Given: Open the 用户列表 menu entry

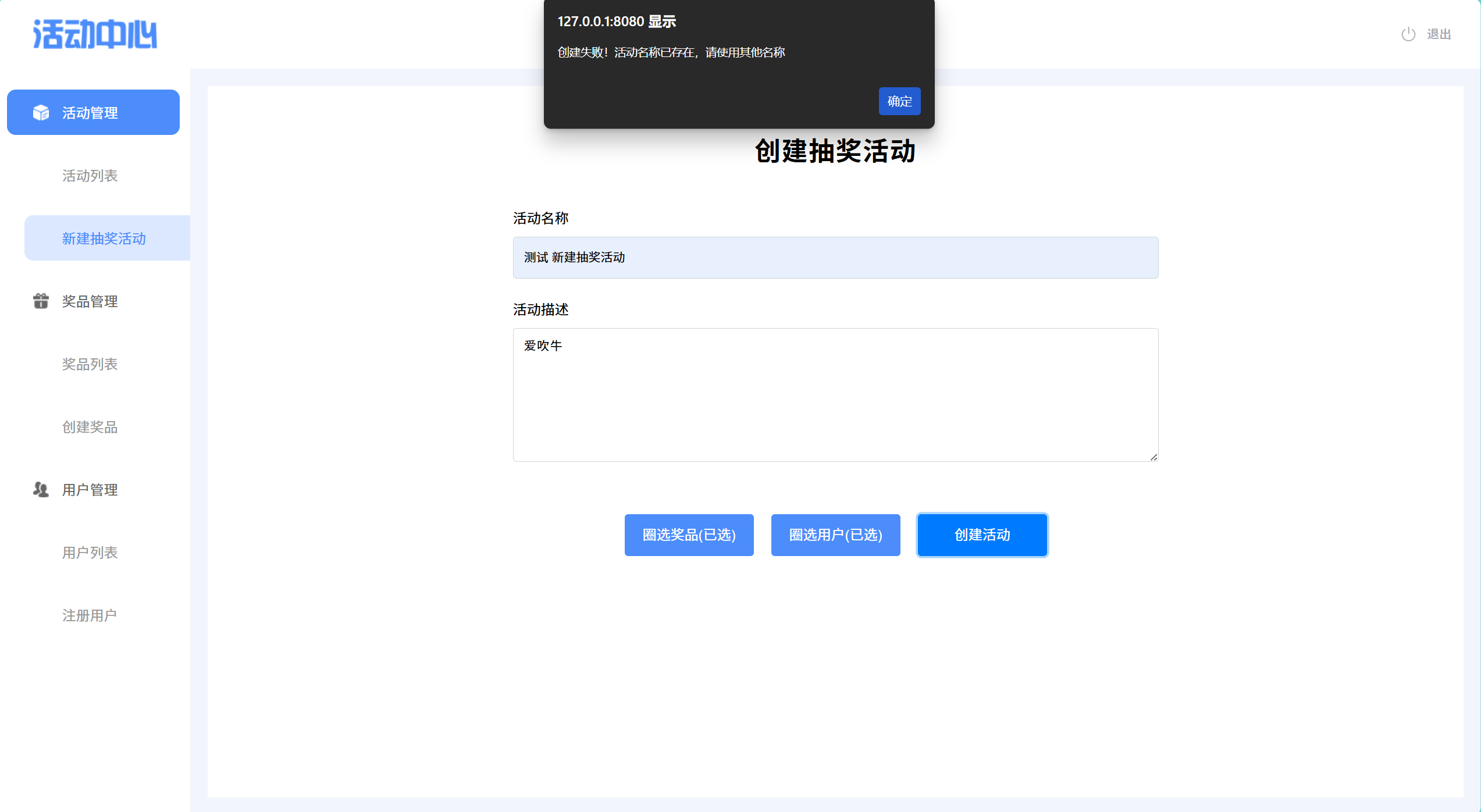Looking at the screenshot, I should [x=90, y=553].
